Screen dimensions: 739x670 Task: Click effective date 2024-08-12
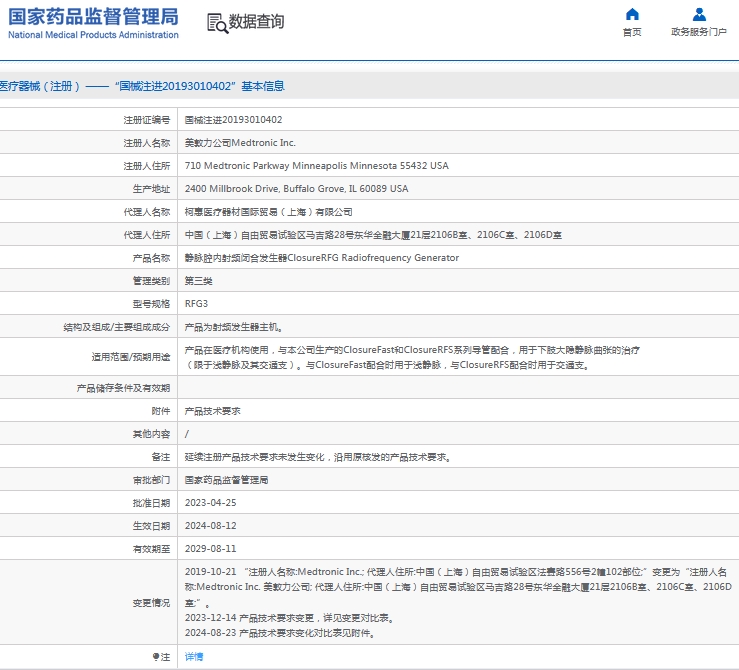[211, 526]
